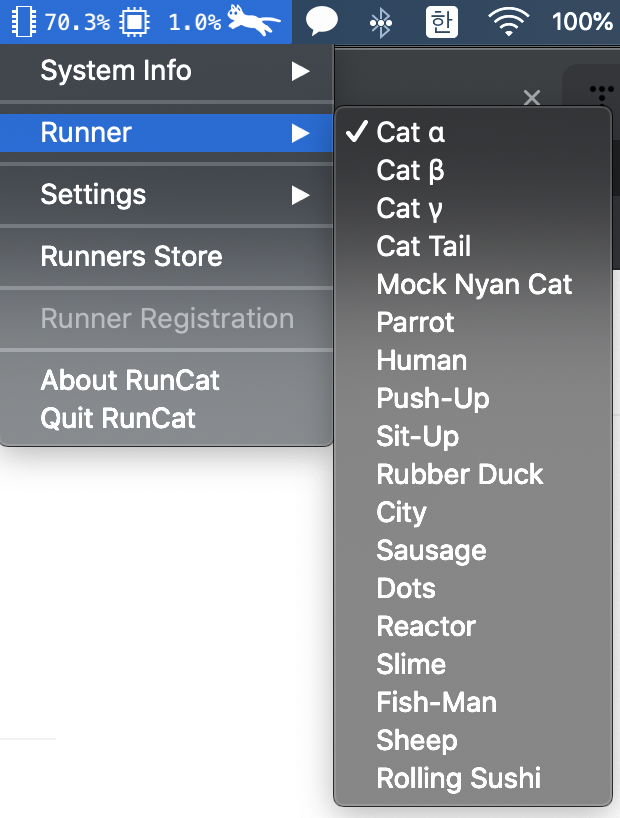Switch runner to Parrot
Screen dimensions: 620x818
[473, 322]
